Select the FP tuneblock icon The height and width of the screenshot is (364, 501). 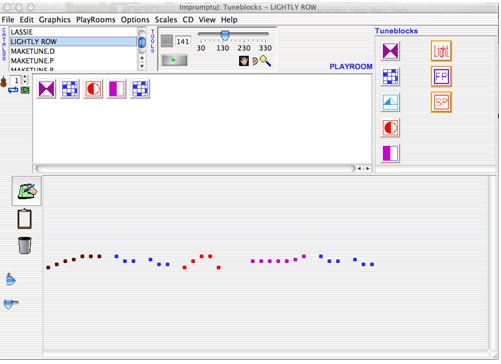coord(441,77)
